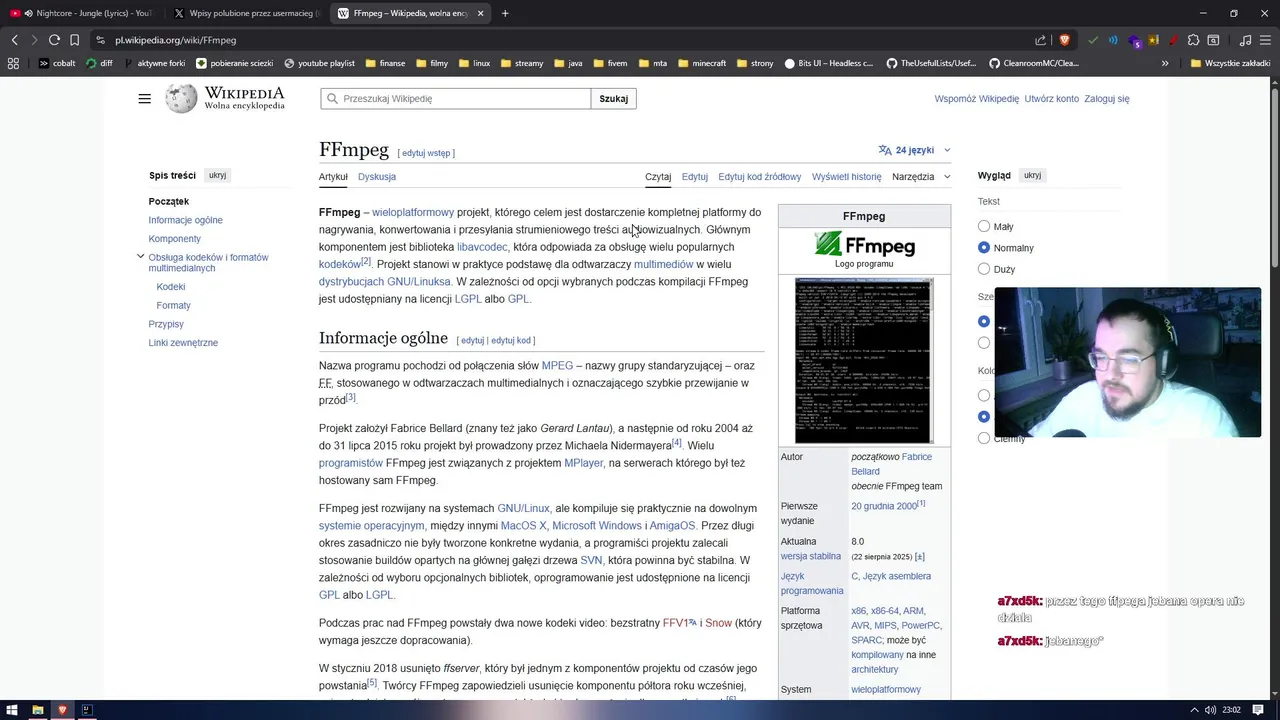This screenshot has width=1280, height=720.
Task: Click the address bar URL
Action: [x=175, y=40]
